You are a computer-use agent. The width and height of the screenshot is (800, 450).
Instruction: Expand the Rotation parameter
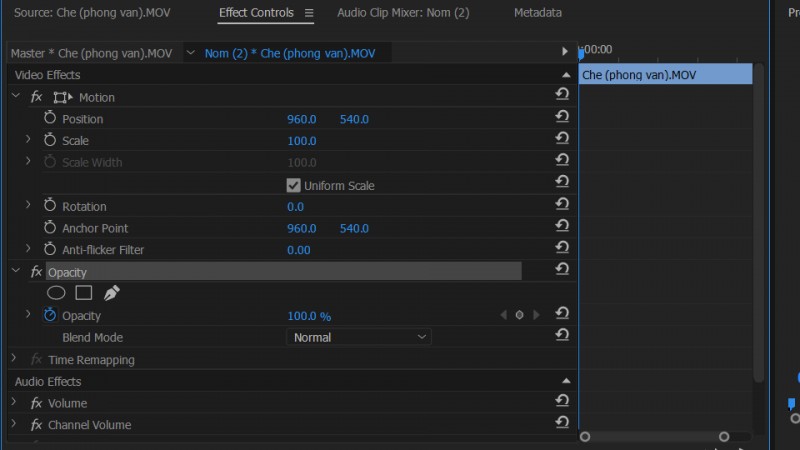click(28, 205)
